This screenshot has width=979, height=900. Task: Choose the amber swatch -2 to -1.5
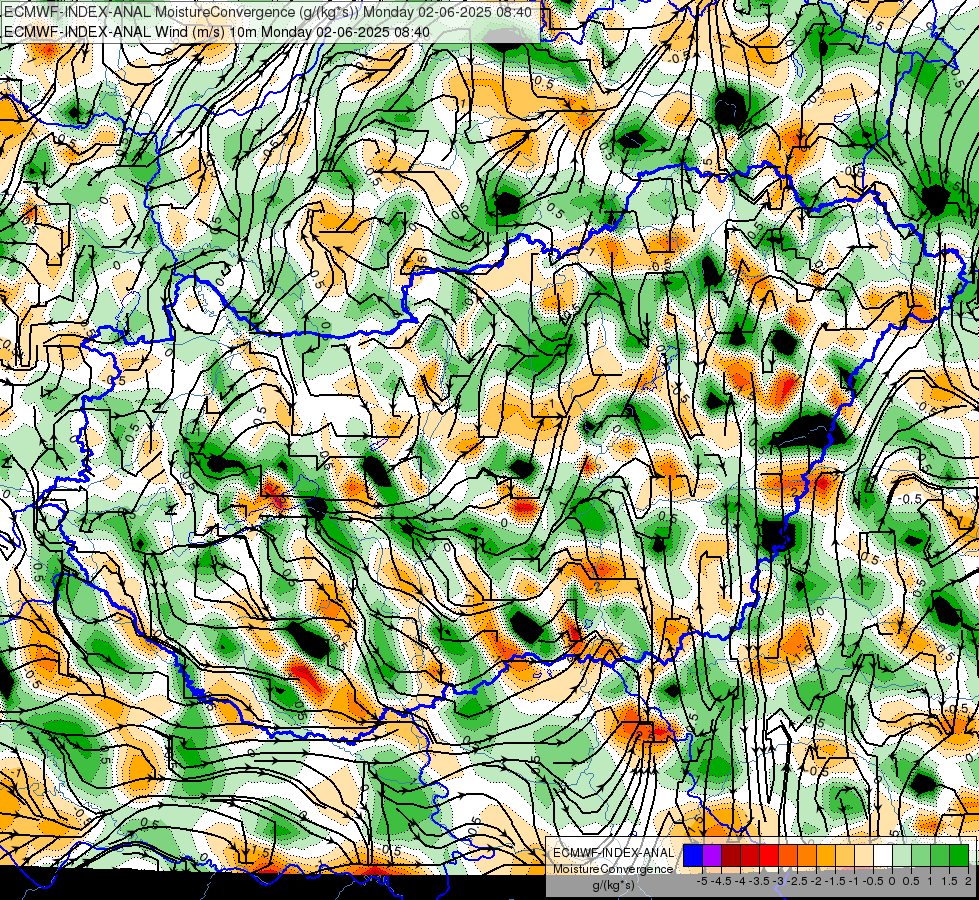(x=826, y=856)
